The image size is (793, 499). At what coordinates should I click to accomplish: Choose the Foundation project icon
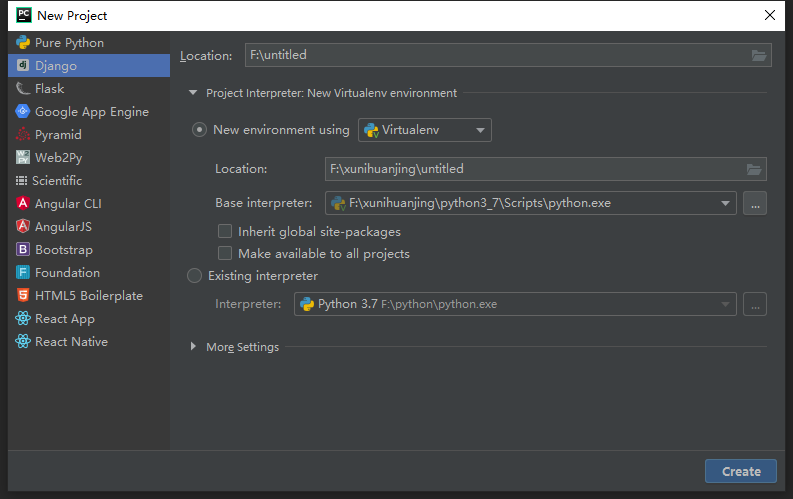[x=23, y=272]
